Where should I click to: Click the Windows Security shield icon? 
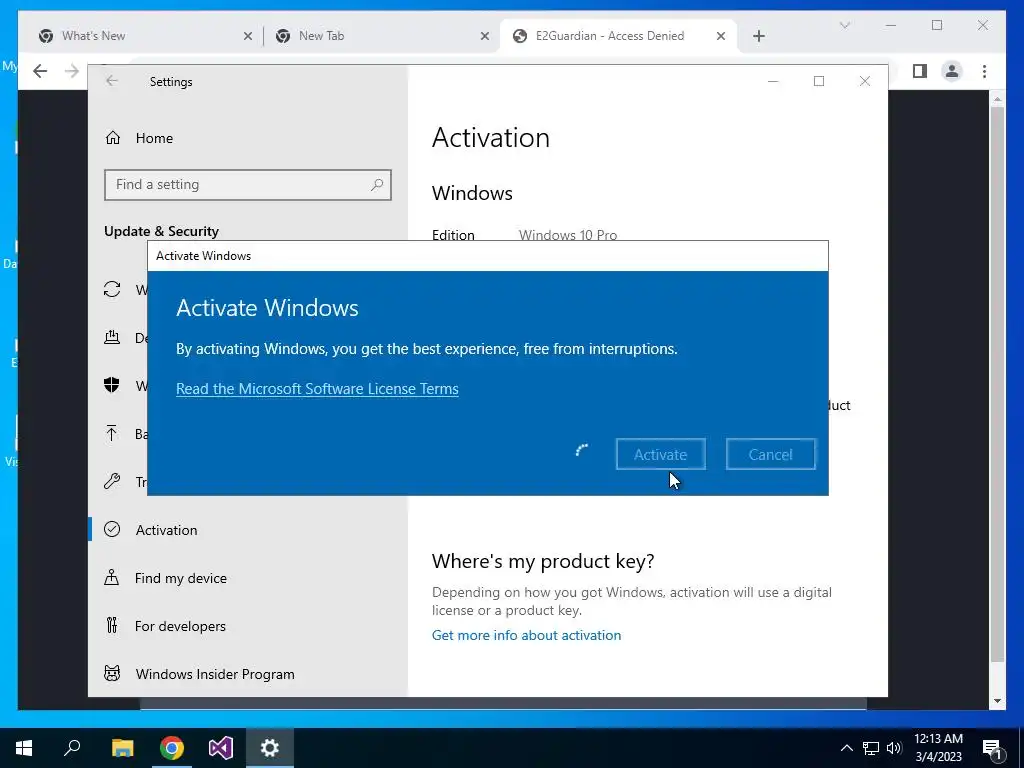pos(112,385)
